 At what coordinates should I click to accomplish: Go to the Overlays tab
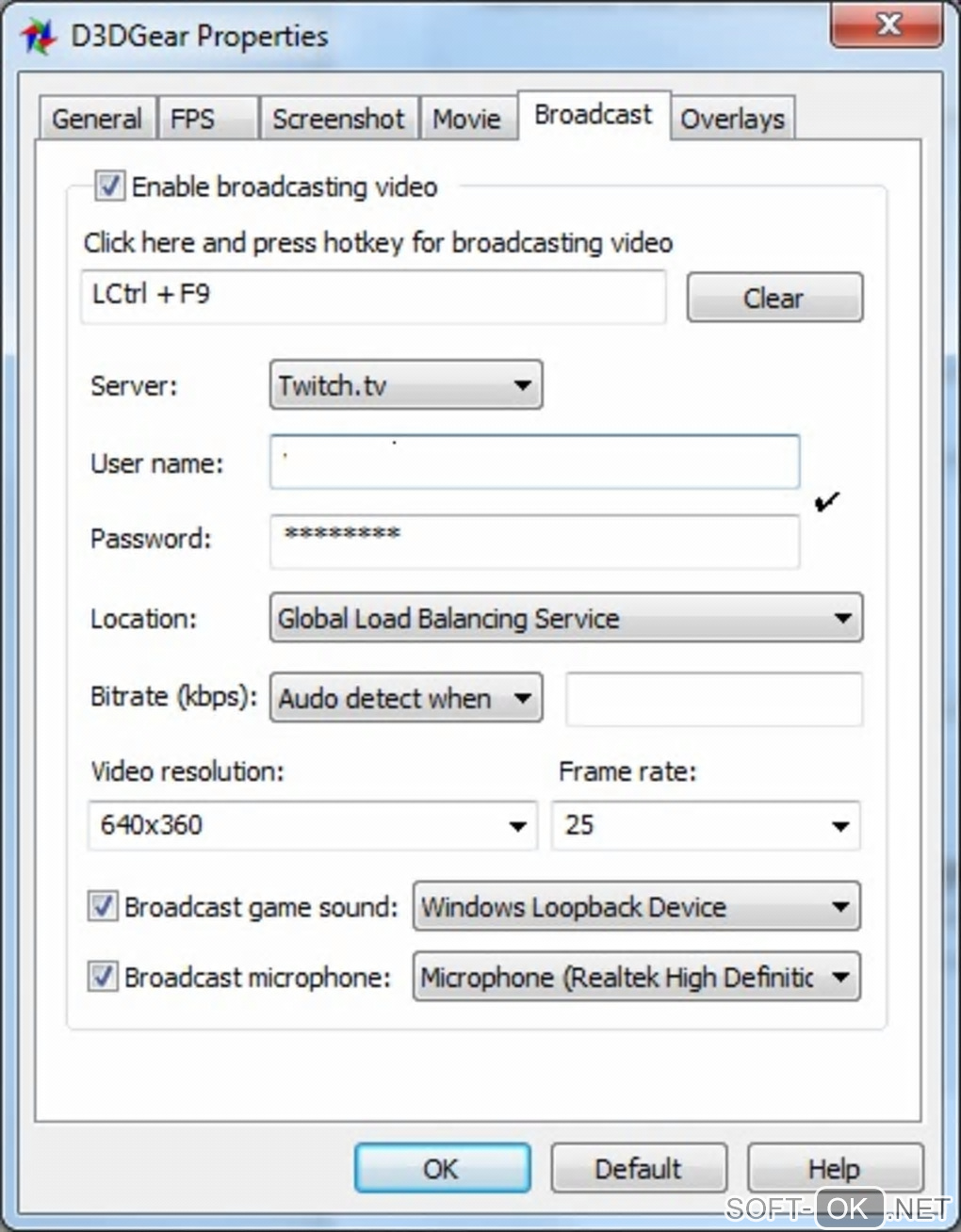[732, 119]
